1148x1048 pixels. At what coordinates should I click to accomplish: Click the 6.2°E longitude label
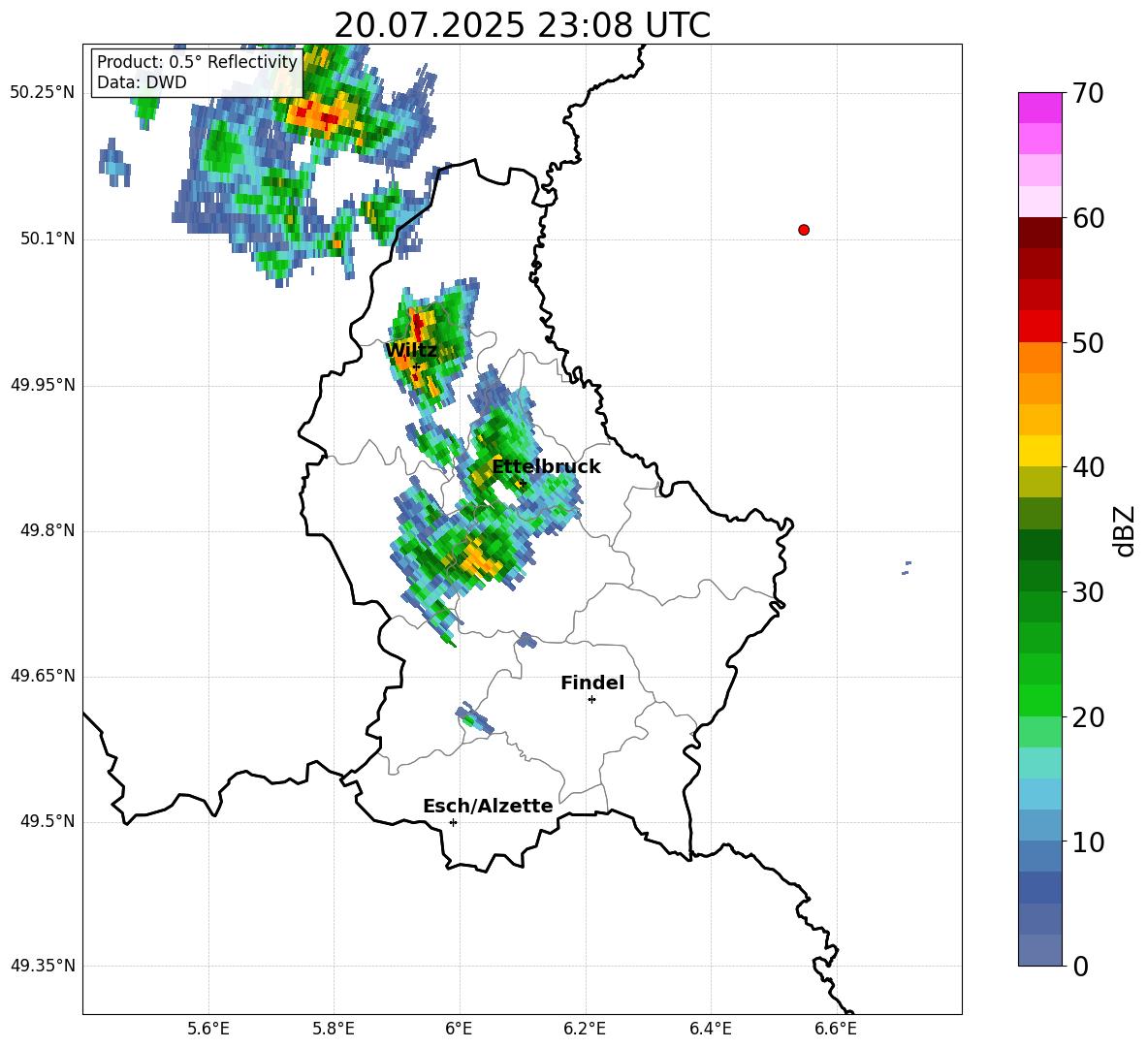[x=585, y=1029]
